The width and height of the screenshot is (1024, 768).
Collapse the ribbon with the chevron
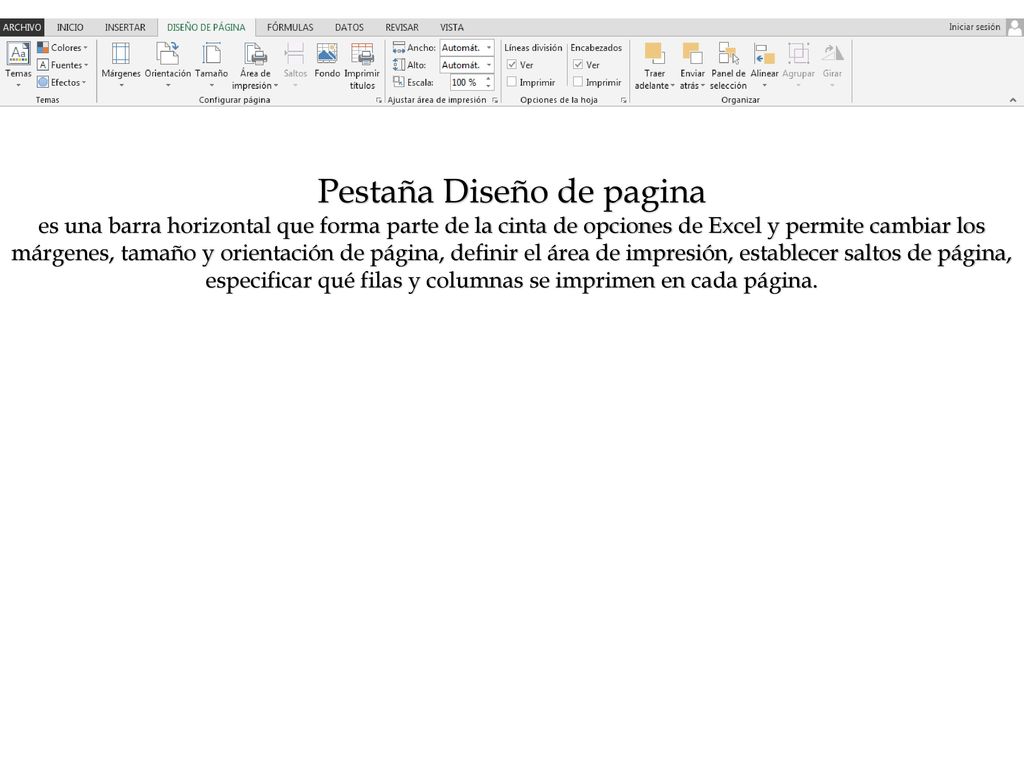pyautogui.click(x=1013, y=100)
